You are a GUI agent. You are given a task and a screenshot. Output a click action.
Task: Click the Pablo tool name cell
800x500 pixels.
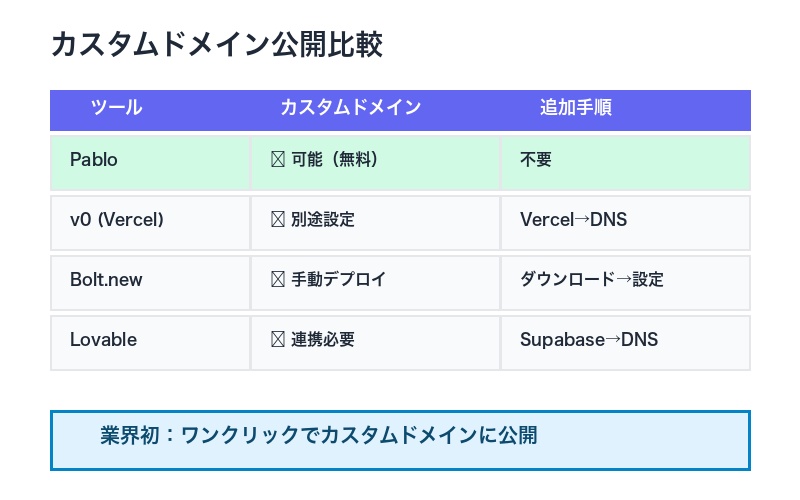[94, 160]
